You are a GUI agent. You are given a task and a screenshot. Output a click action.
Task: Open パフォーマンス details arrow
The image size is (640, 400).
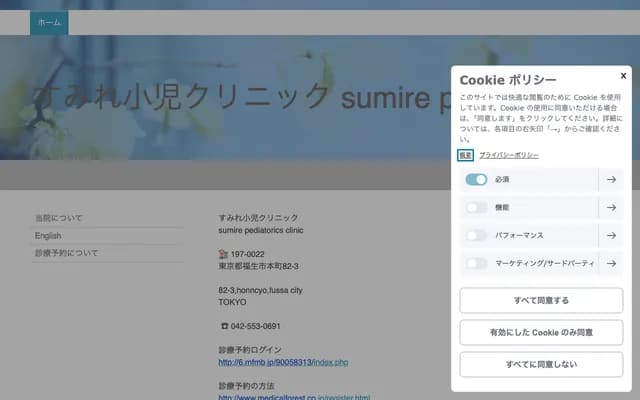pos(611,235)
